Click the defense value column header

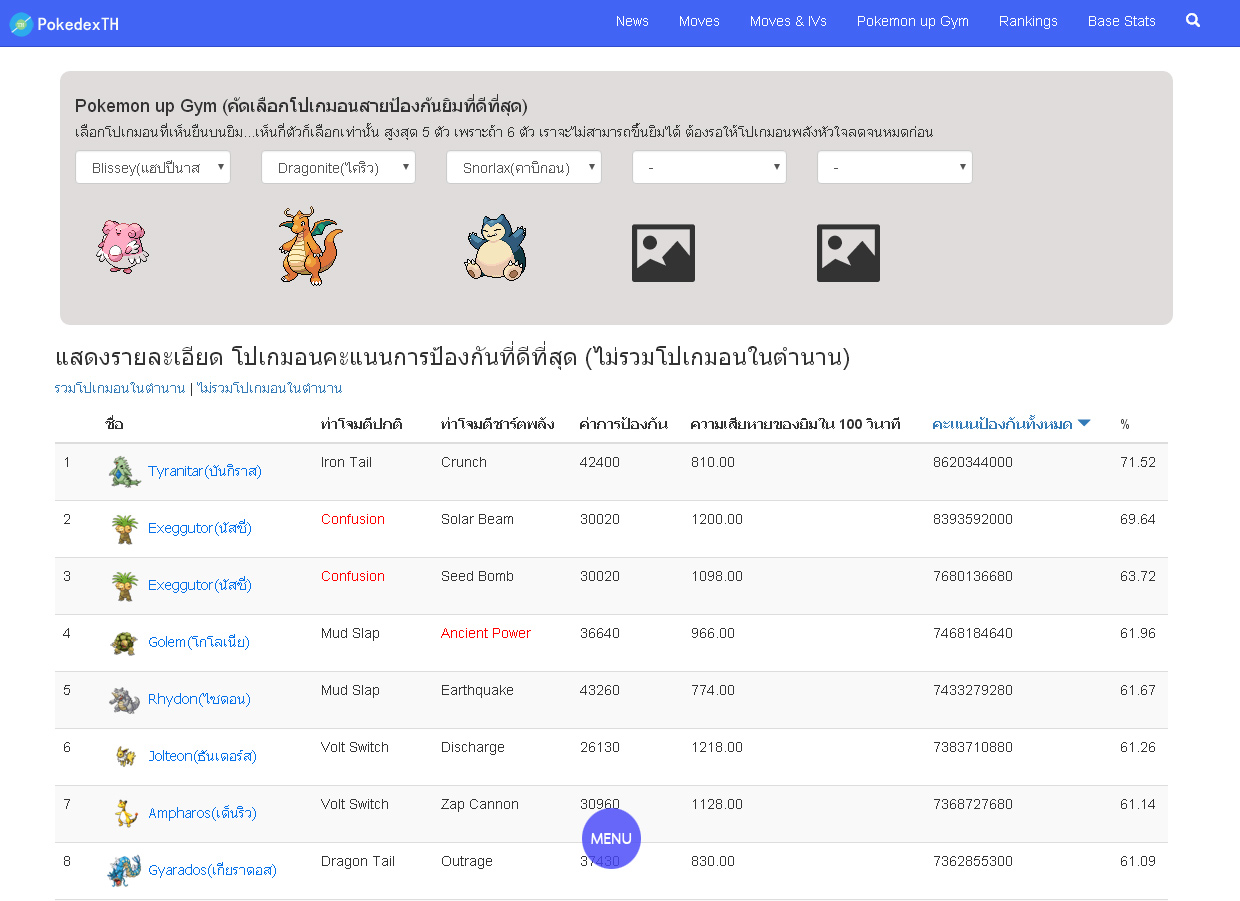tap(624, 424)
